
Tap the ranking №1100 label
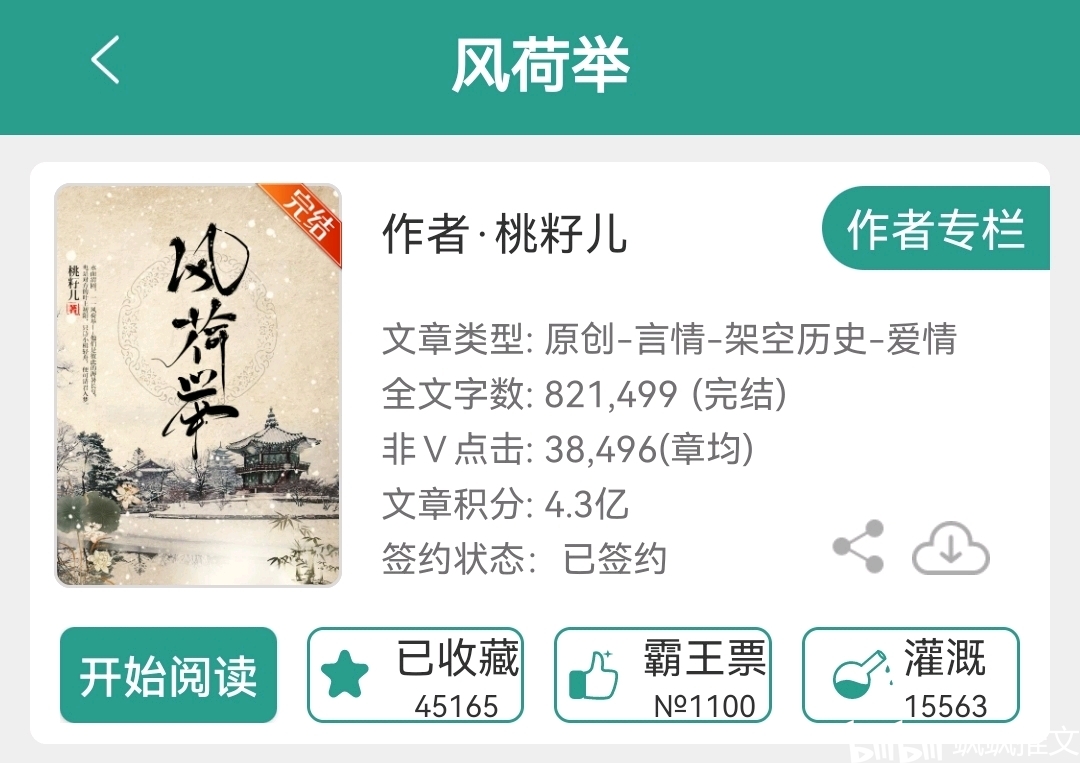click(704, 706)
